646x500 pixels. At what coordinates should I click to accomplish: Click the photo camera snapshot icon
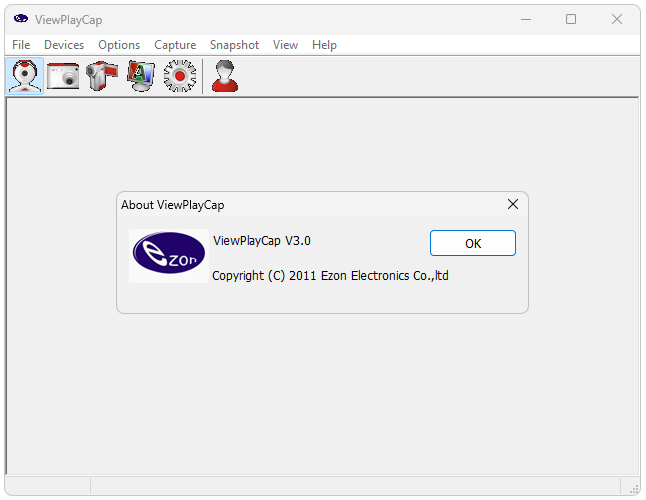click(x=63, y=76)
